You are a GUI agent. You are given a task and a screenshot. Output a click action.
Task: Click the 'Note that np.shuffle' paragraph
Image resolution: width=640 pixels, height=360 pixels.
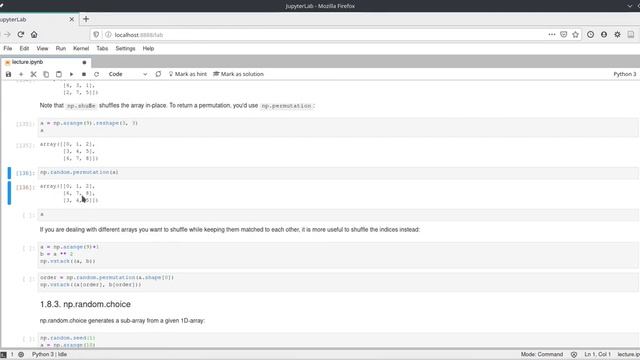pyautogui.click(x=177, y=106)
